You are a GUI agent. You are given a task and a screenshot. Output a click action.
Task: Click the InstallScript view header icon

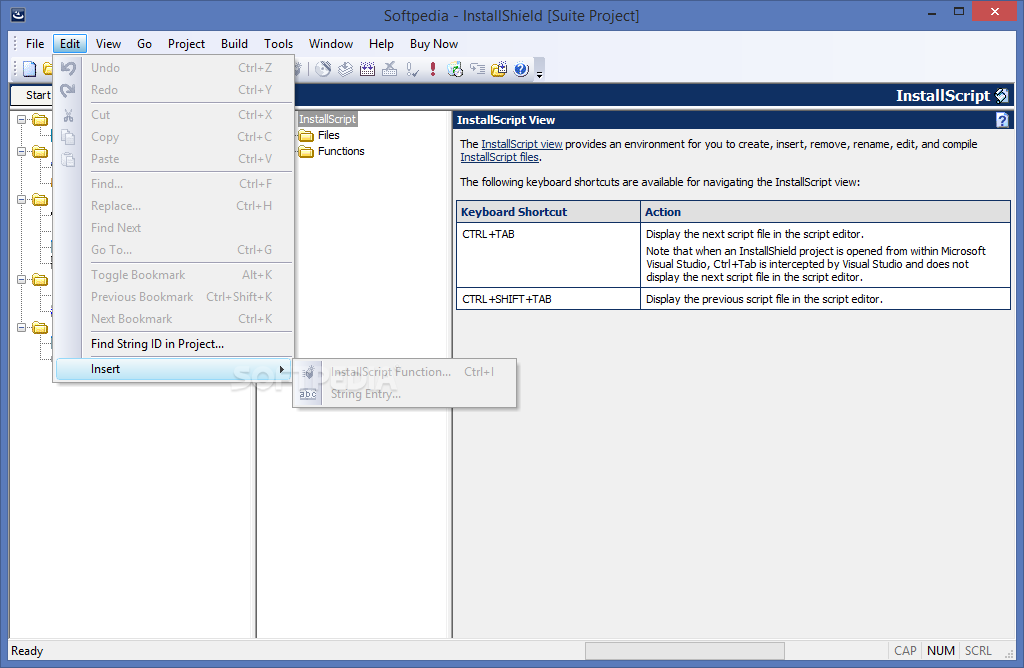click(x=1002, y=95)
